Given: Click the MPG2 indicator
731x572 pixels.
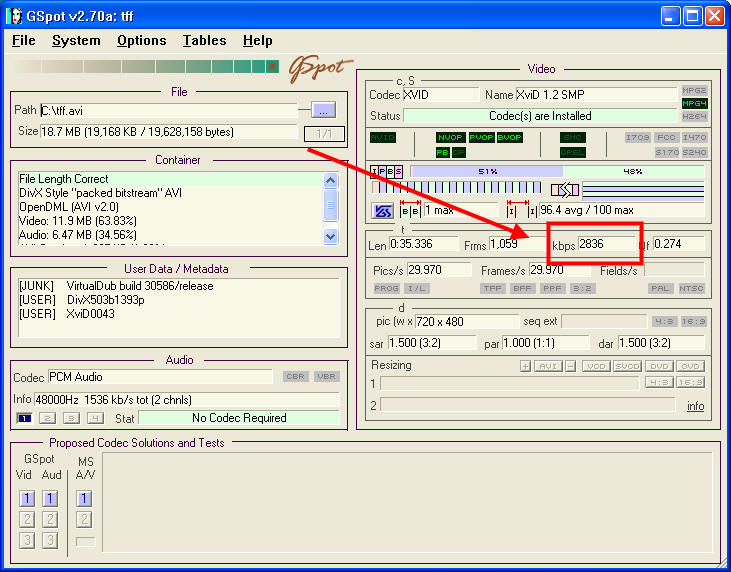Looking at the screenshot, I should (x=694, y=90).
